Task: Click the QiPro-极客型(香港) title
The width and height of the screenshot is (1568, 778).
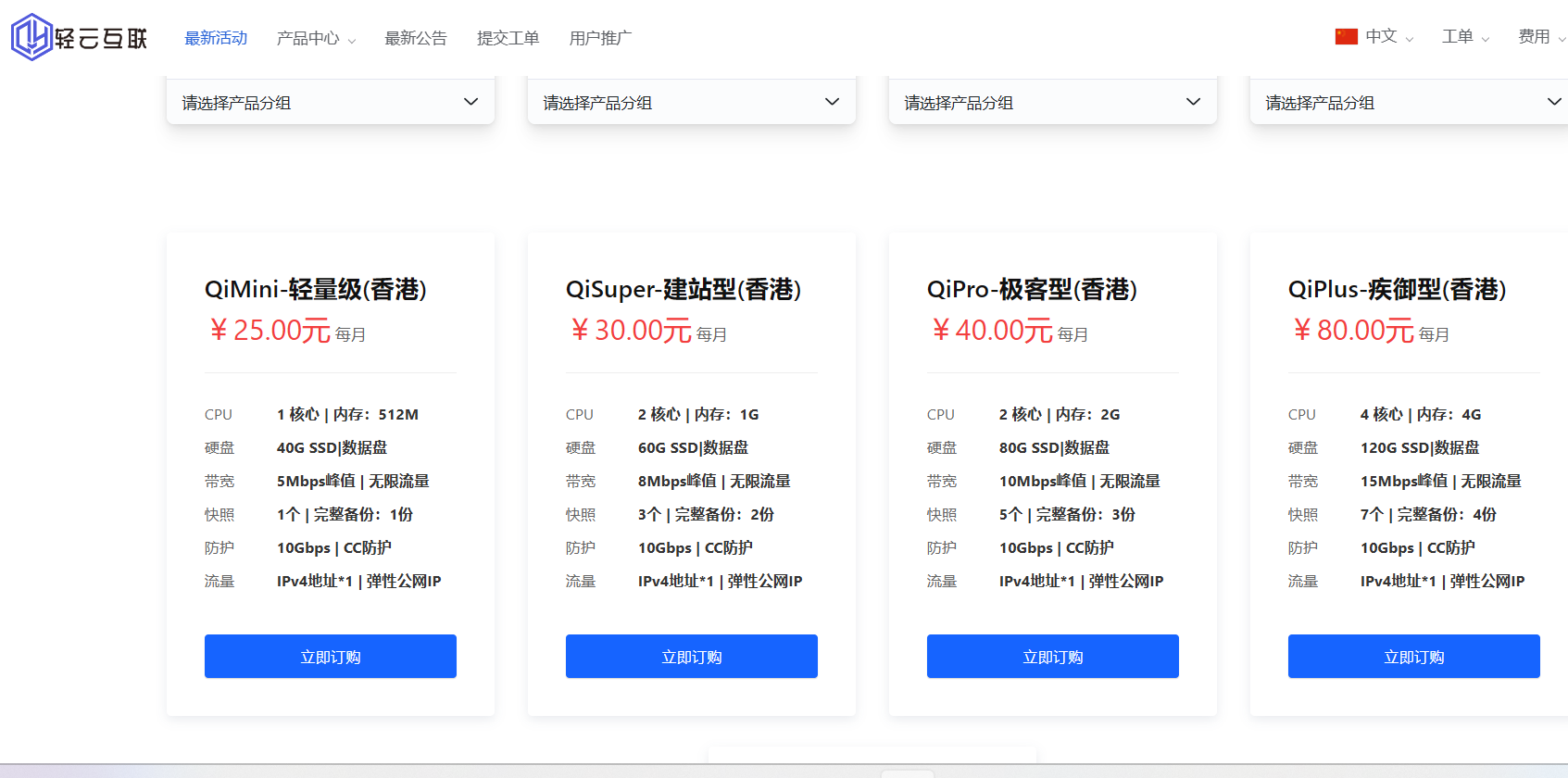Action: (1032, 289)
